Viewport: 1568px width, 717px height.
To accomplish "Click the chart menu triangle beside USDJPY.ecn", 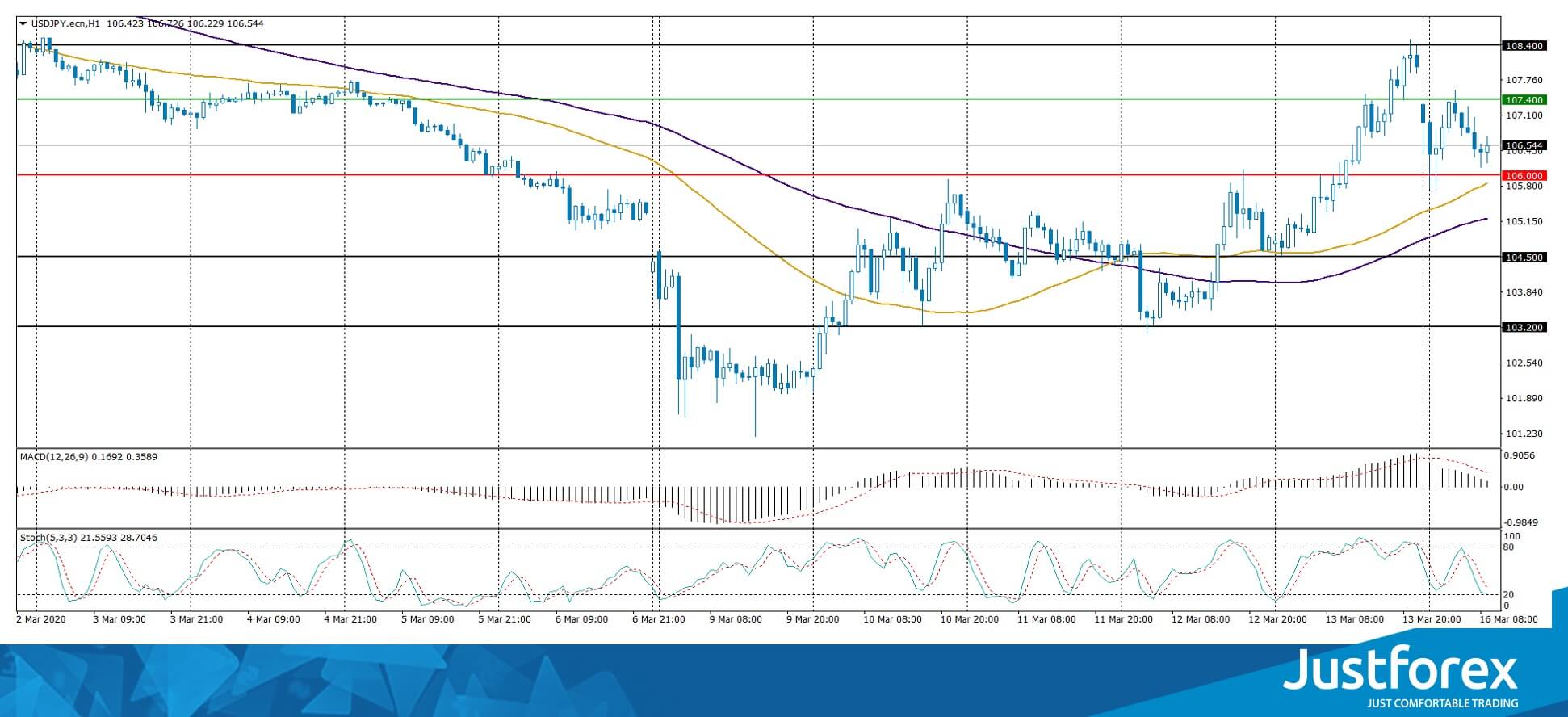I will pos(23,23).
